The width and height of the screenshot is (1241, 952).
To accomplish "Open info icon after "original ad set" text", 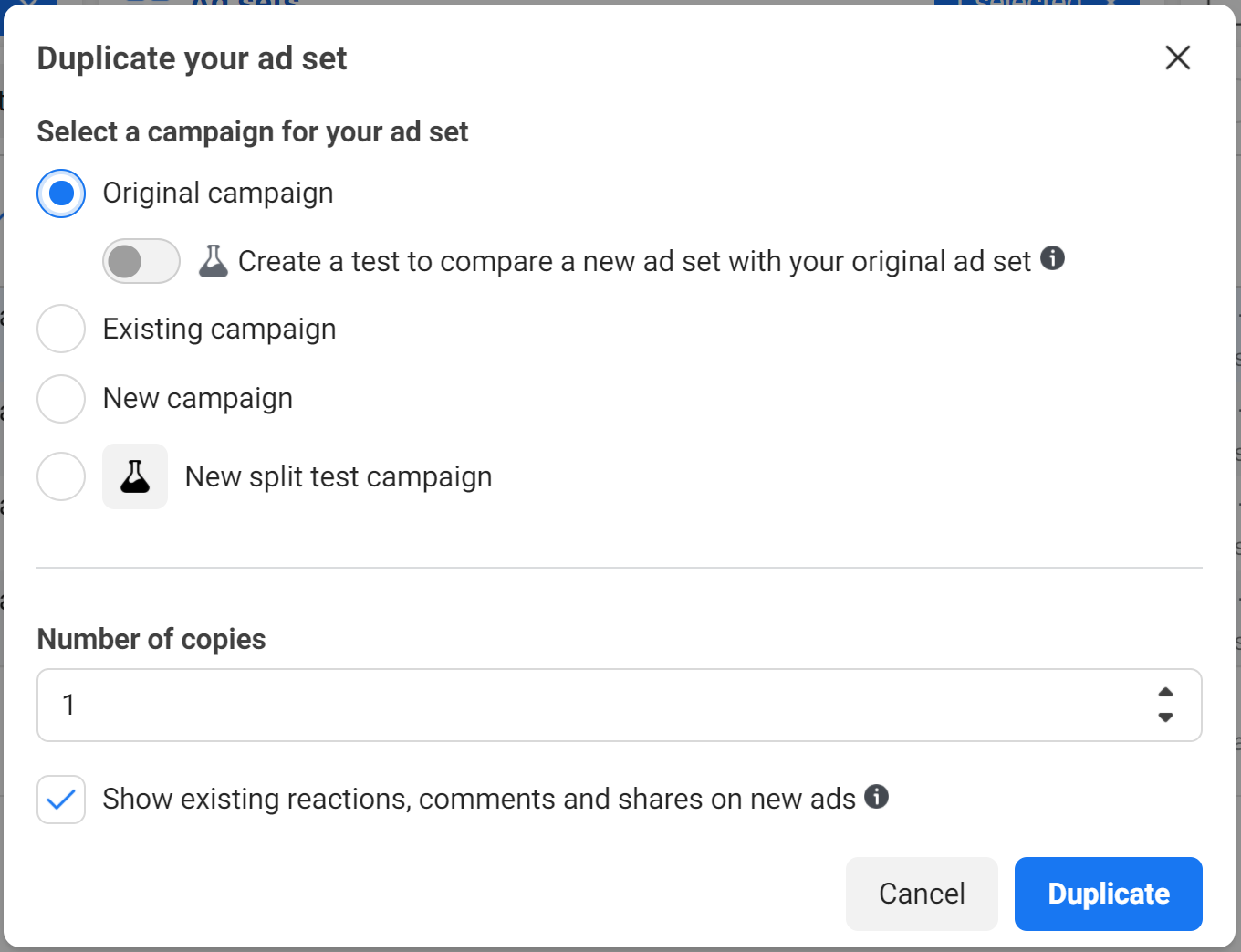I will pyautogui.click(x=1052, y=258).
